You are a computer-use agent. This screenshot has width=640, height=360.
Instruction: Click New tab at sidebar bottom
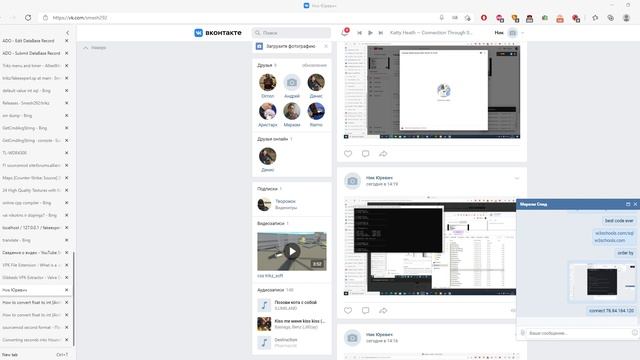click(x=10, y=355)
